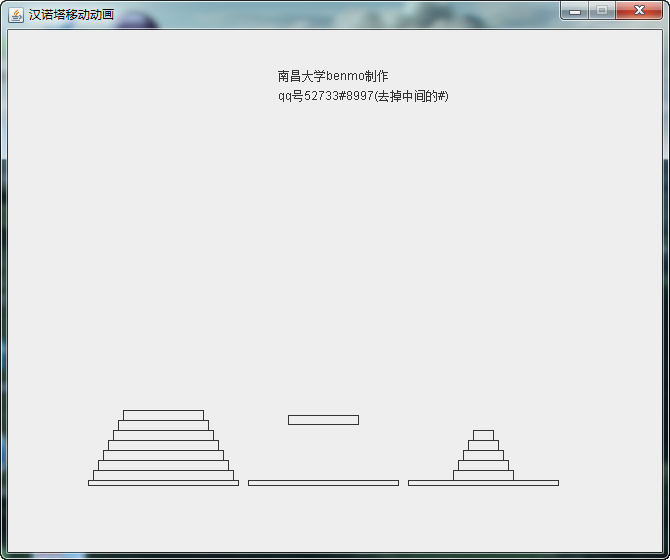Click the Java icon in the title bar
This screenshot has height=560, width=670.
(16, 14)
